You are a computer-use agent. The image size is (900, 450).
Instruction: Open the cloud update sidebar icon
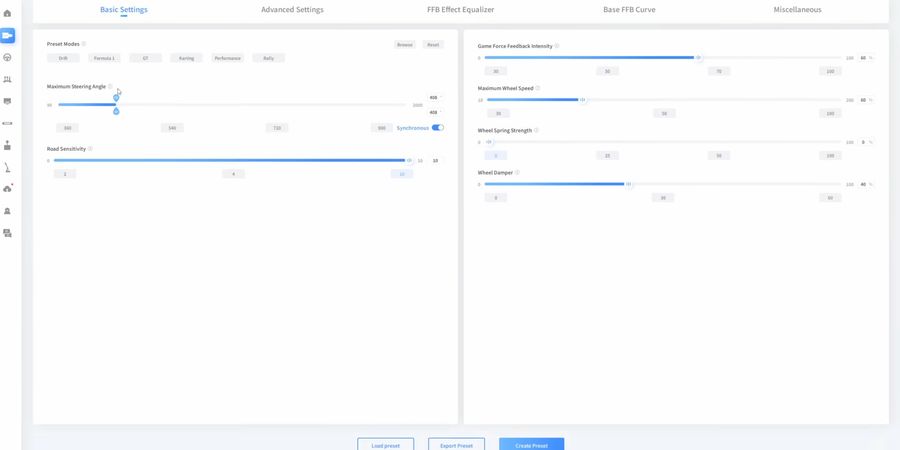point(8,188)
